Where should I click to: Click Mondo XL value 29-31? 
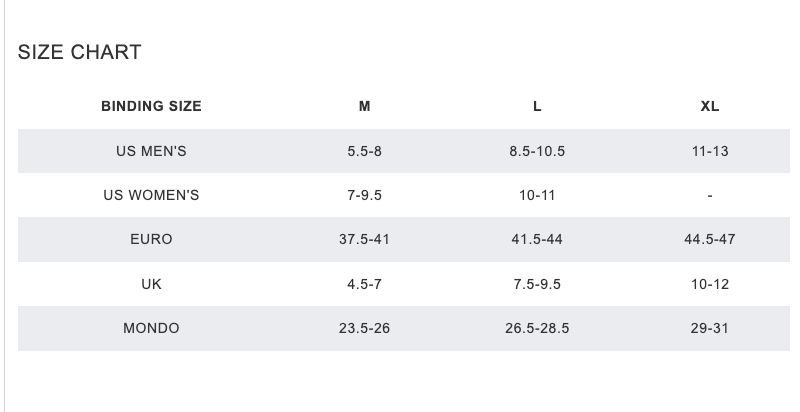(x=709, y=328)
